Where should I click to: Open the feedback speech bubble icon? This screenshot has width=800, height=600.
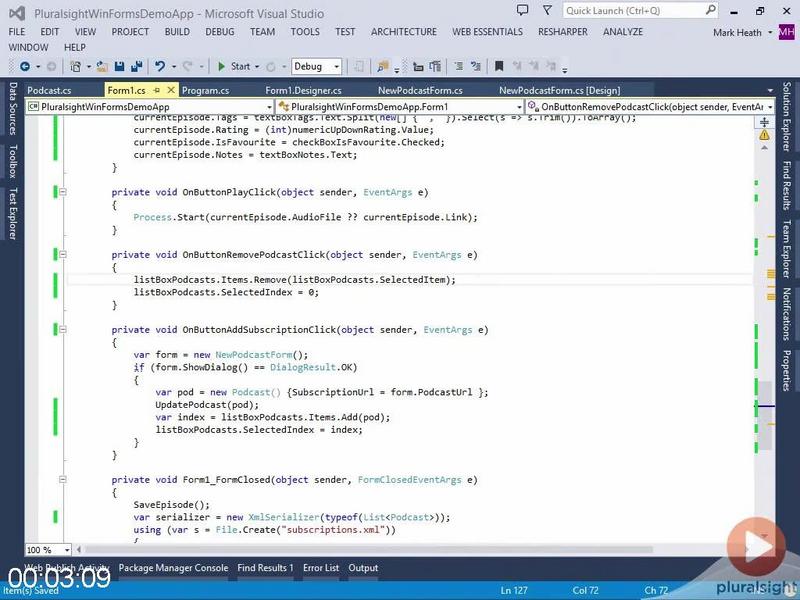(x=522, y=10)
